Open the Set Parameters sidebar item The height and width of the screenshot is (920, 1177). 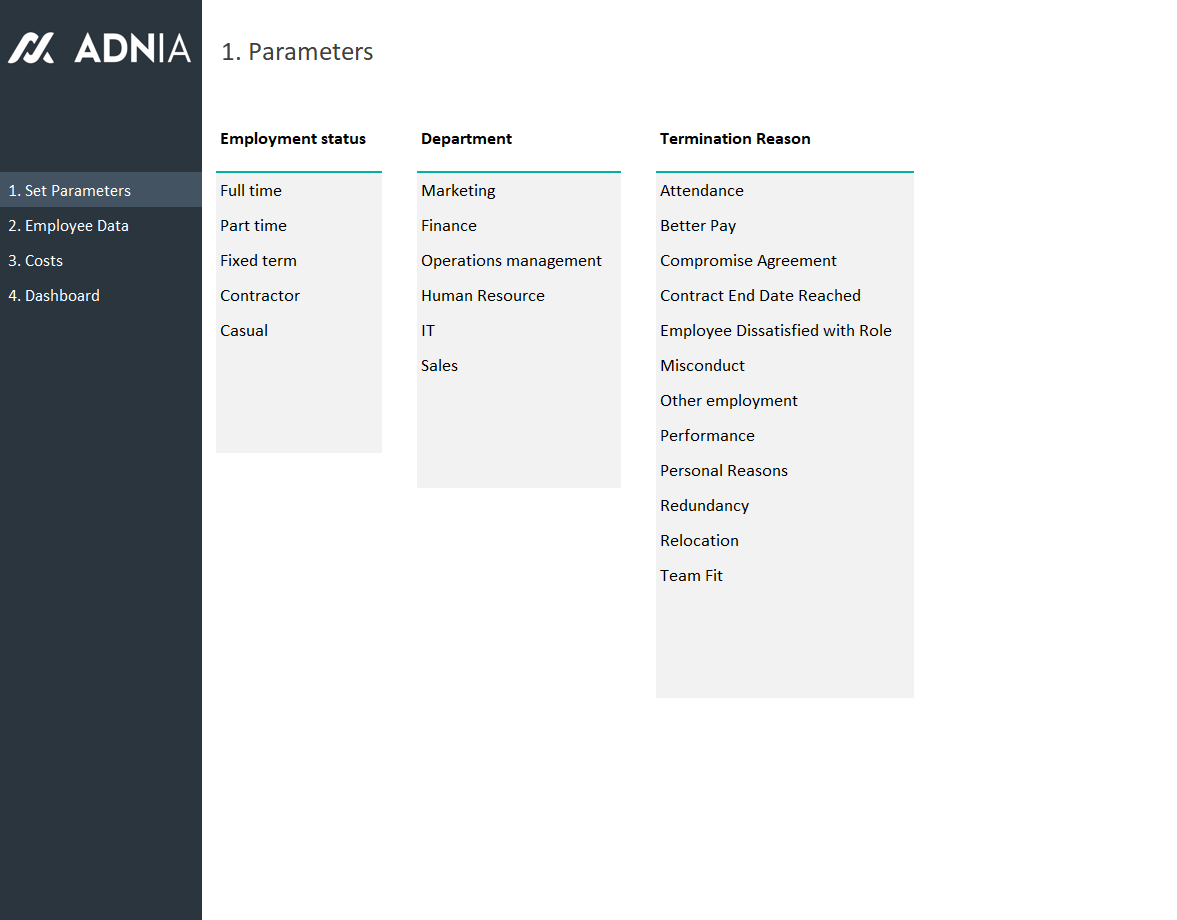(69, 190)
